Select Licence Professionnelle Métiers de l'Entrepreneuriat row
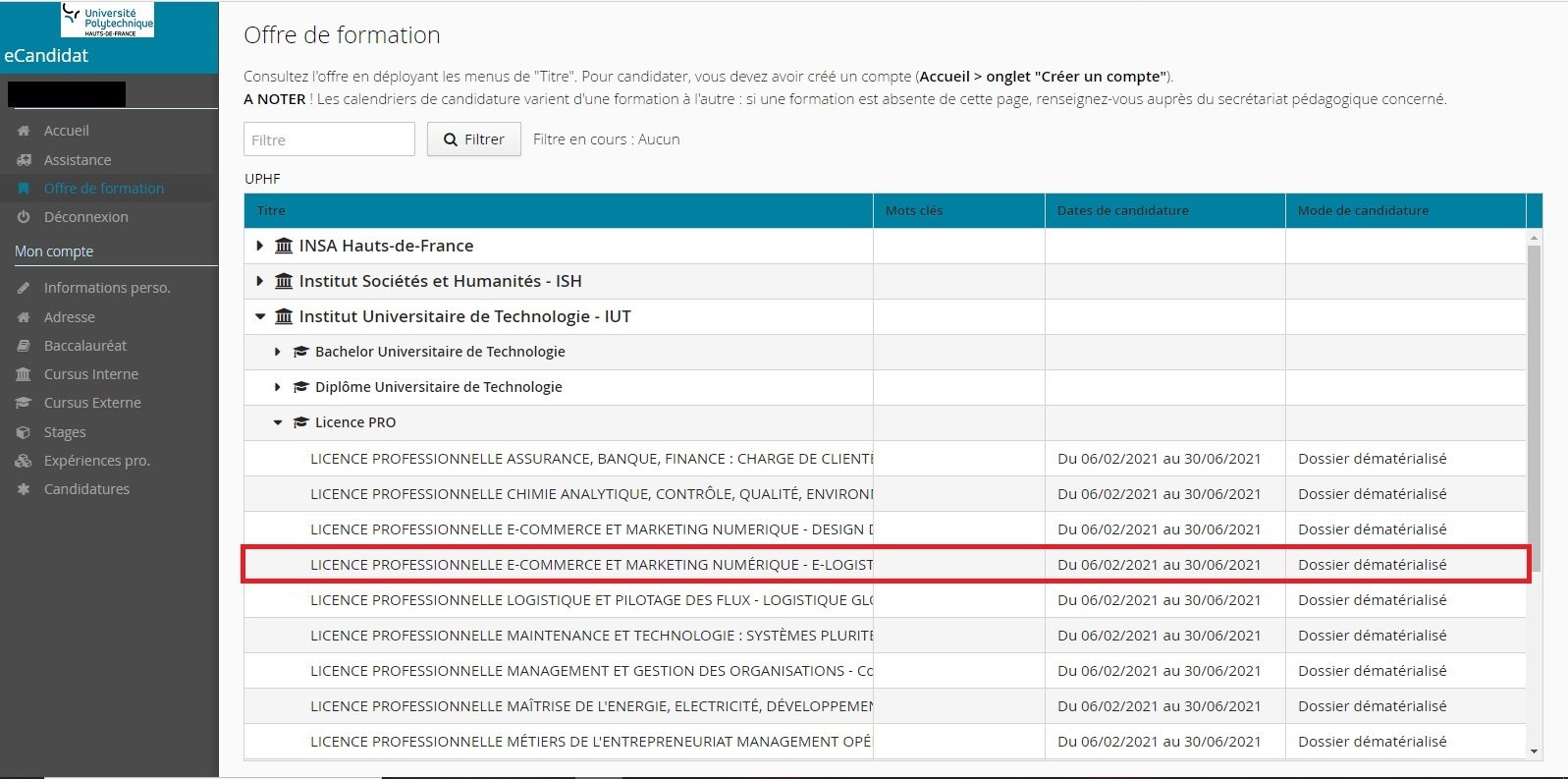 tap(886, 742)
